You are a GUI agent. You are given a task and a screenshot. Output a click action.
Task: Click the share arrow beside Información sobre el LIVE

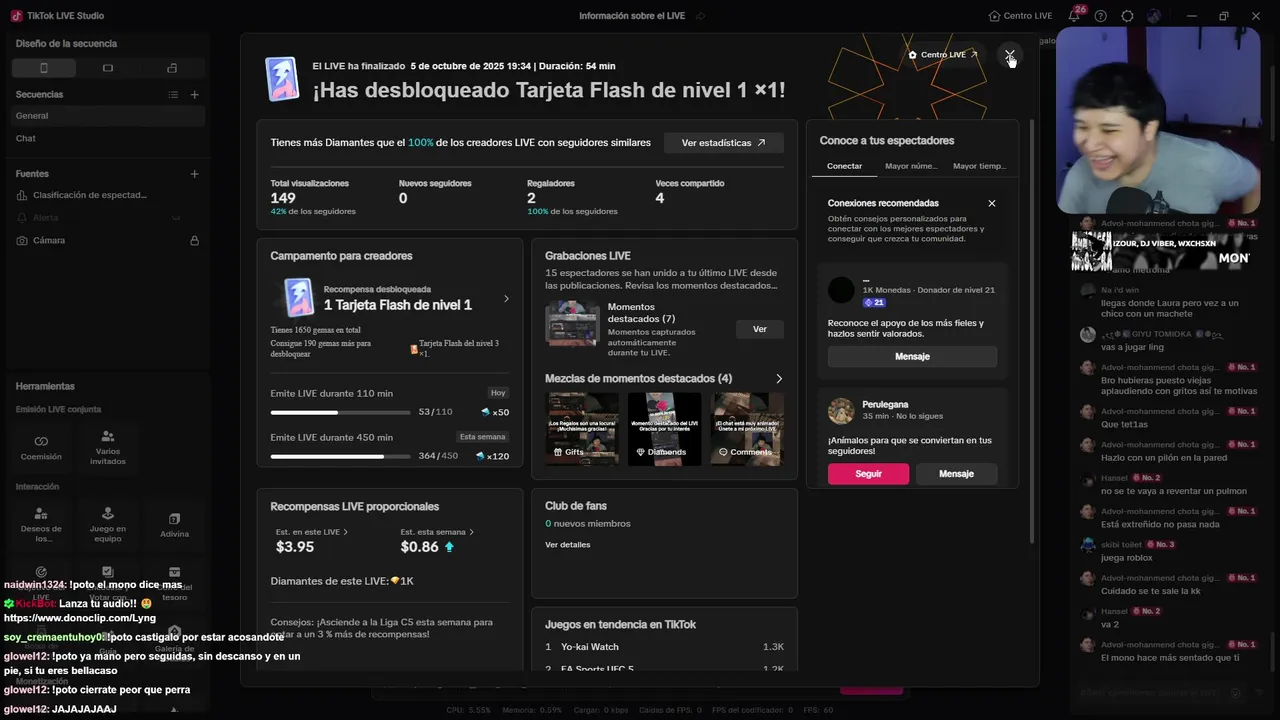point(701,16)
